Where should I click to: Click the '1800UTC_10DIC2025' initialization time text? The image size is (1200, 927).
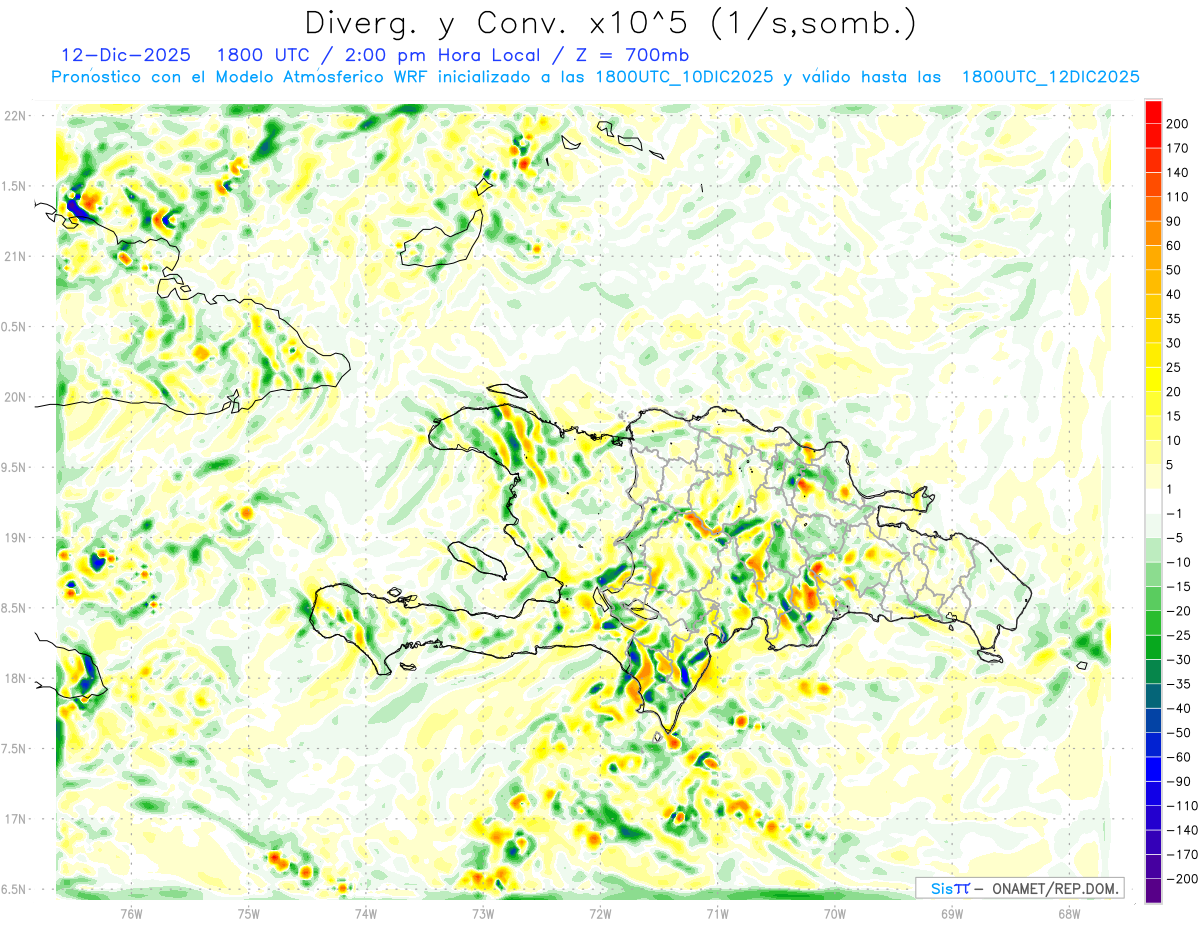click(x=685, y=77)
